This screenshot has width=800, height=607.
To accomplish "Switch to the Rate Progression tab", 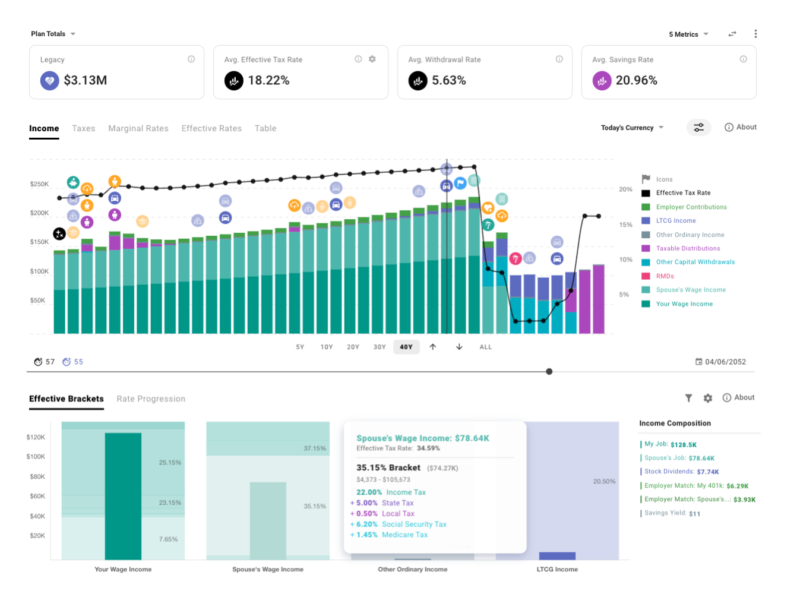I will [151, 399].
